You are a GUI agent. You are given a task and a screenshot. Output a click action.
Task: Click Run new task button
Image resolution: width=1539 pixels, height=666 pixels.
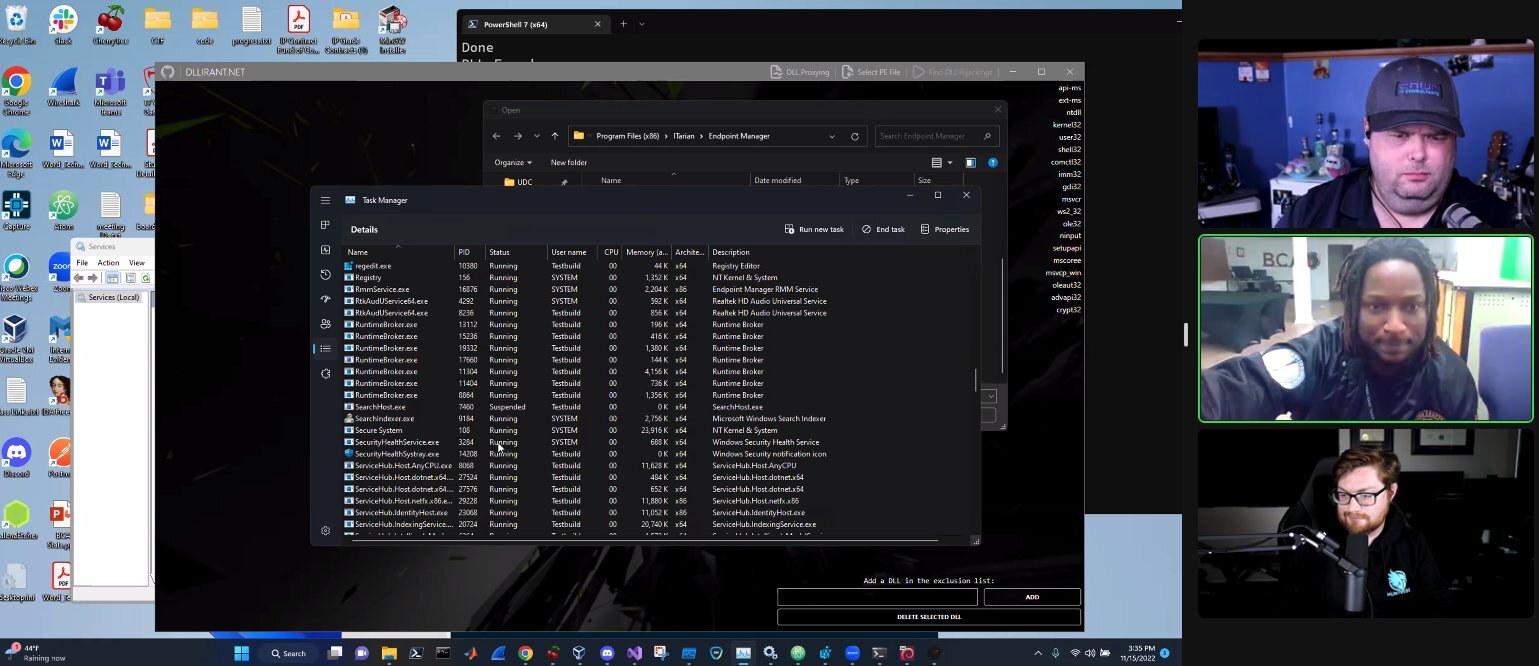[814, 229]
